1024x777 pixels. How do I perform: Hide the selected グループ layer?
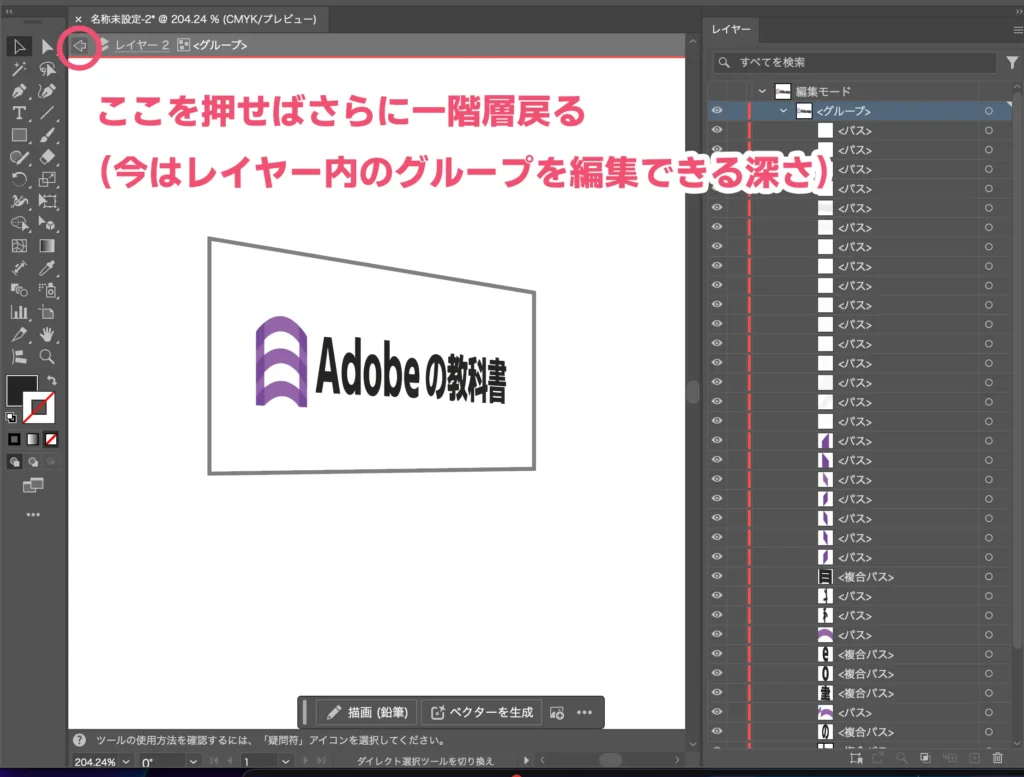(717, 111)
